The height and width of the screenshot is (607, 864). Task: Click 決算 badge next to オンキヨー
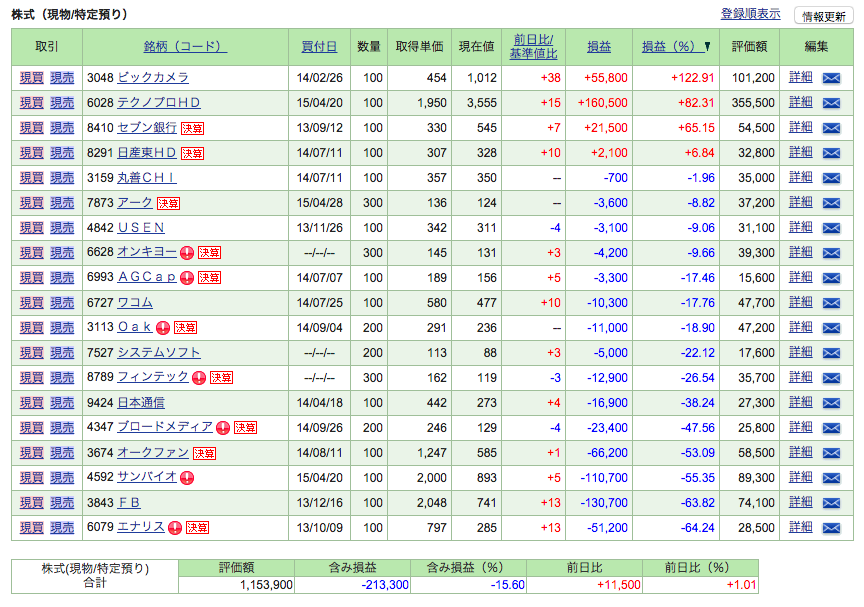(x=209, y=253)
